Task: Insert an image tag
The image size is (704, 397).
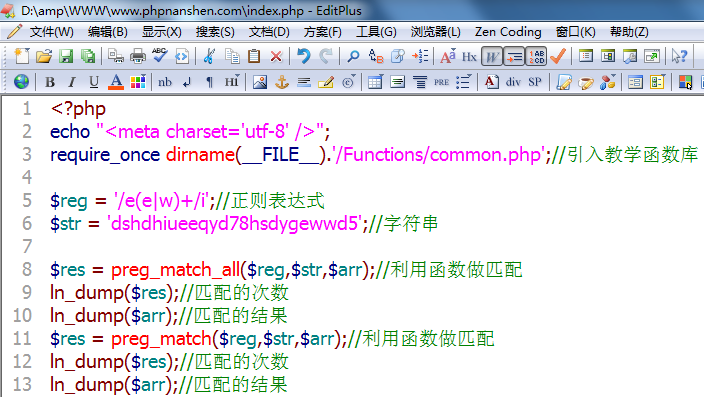Action: pyautogui.click(x=260, y=82)
